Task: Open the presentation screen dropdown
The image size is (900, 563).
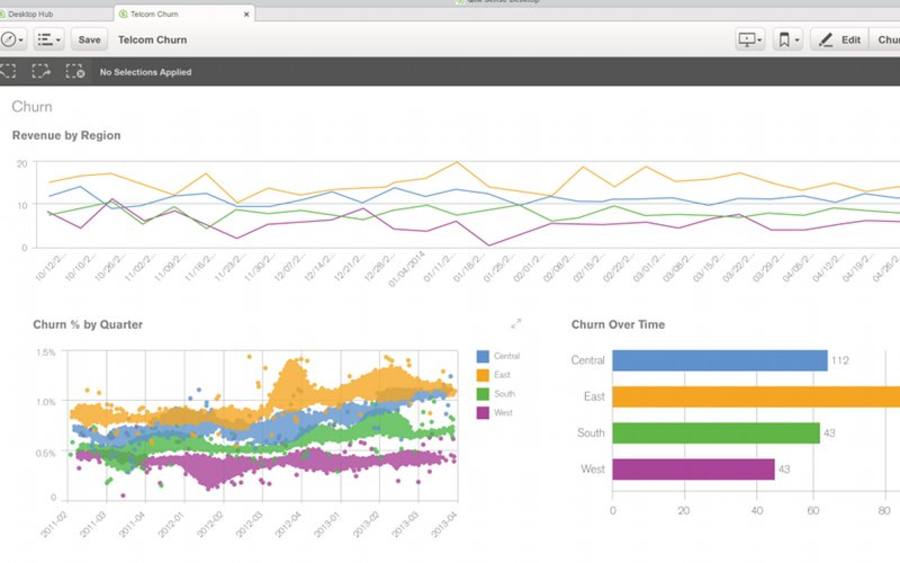Action: [750, 40]
